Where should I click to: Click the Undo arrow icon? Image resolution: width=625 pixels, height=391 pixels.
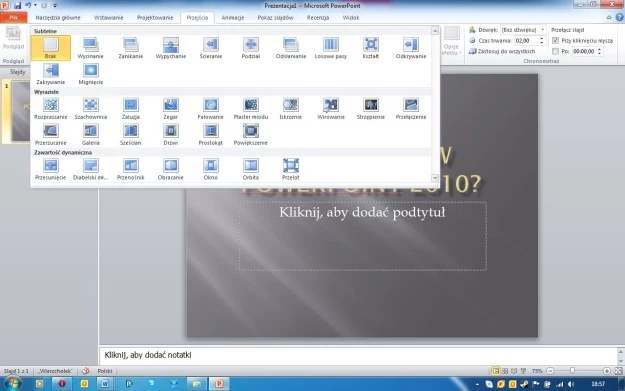(28, 6)
